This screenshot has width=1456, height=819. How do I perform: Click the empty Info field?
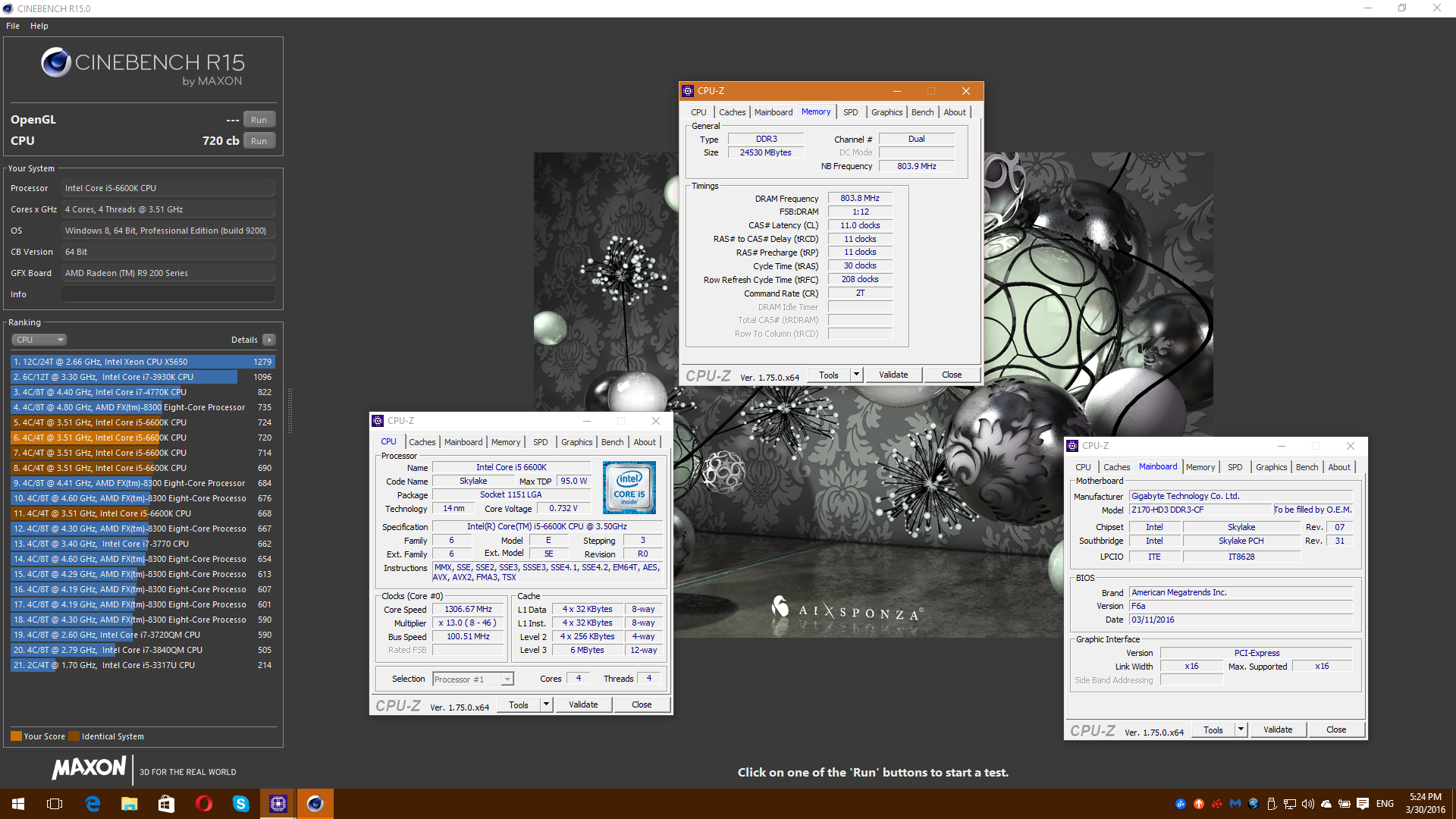point(168,294)
